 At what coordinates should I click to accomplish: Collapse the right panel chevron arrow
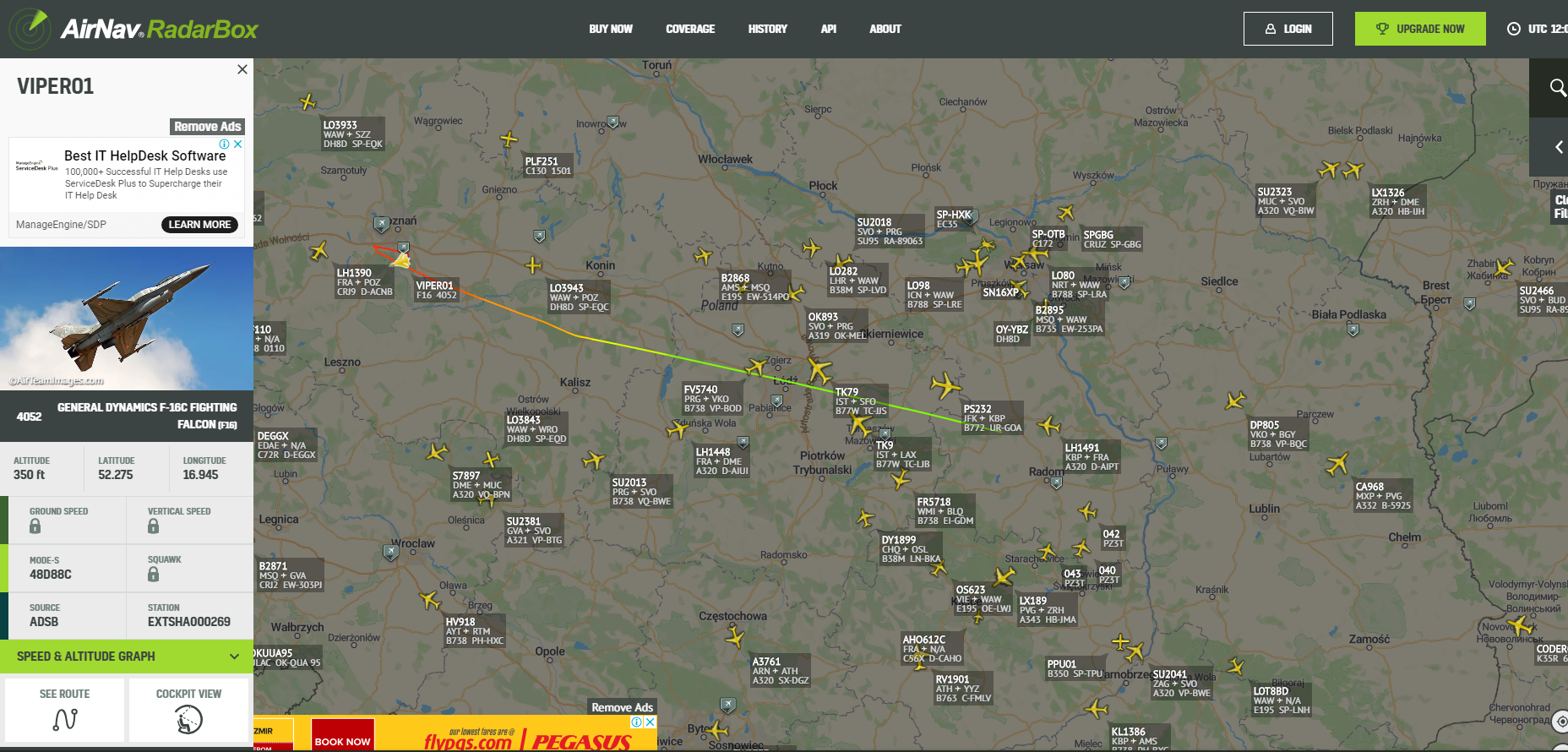click(1559, 147)
